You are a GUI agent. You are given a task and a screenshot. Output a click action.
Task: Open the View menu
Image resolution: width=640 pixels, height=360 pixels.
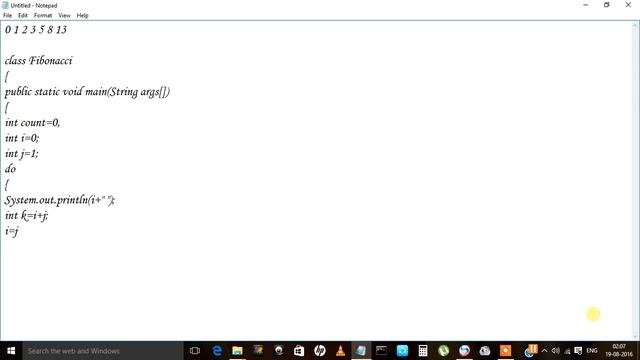[64, 16]
